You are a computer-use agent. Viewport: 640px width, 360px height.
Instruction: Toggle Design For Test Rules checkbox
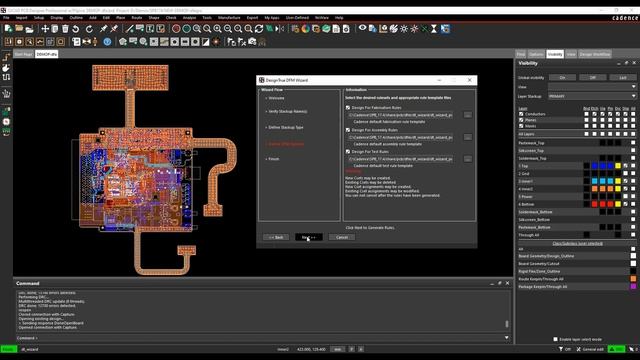[x=348, y=151]
